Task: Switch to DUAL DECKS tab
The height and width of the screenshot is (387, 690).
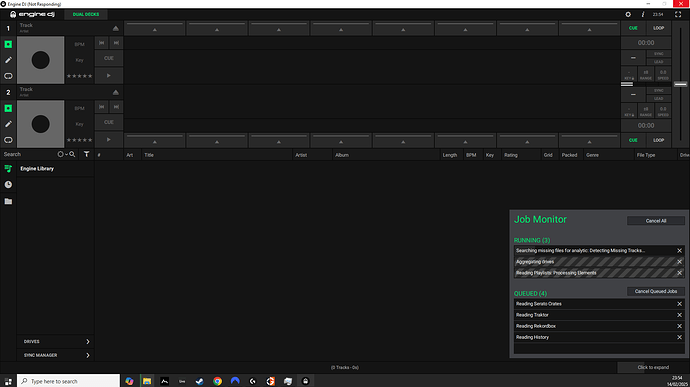Action: [x=86, y=15]
